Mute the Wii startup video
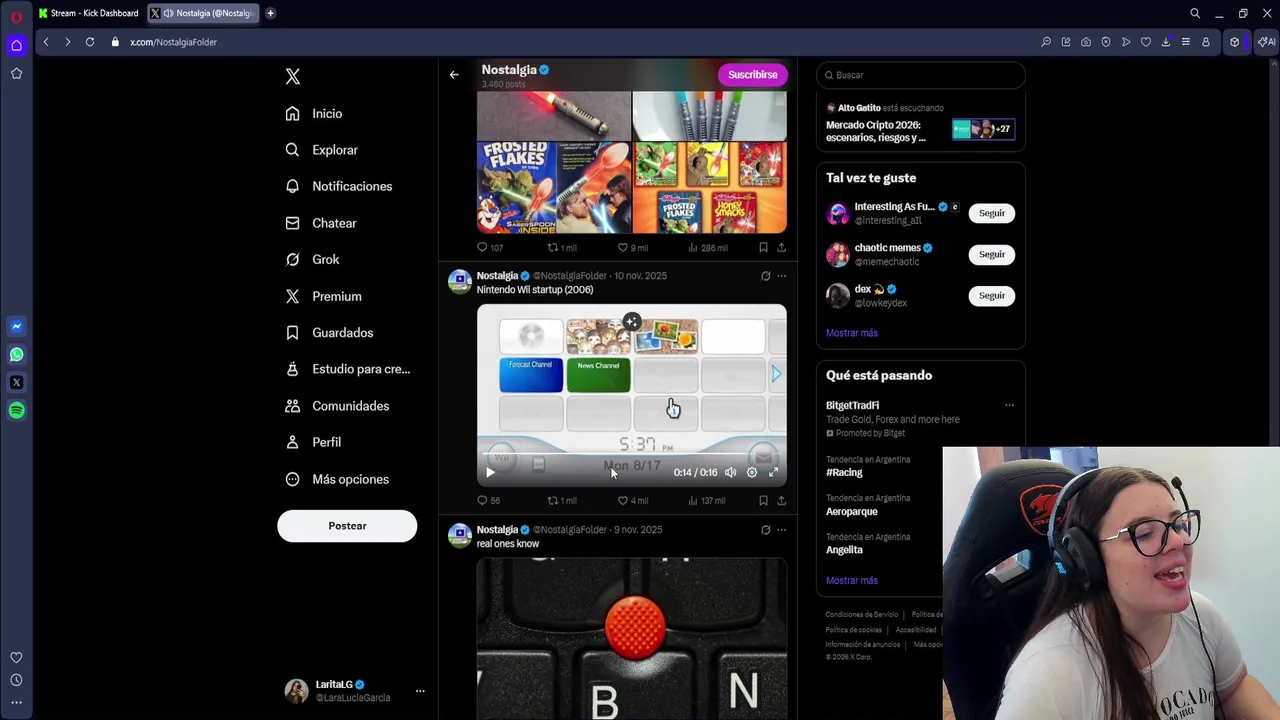Image resolution: width=1280 pixels, height=720 pixels. pos(730,472)
